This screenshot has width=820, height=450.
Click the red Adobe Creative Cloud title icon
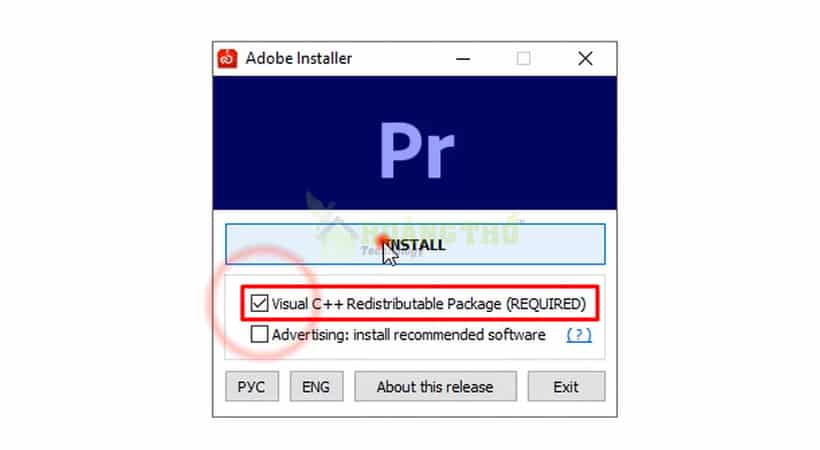227,58
